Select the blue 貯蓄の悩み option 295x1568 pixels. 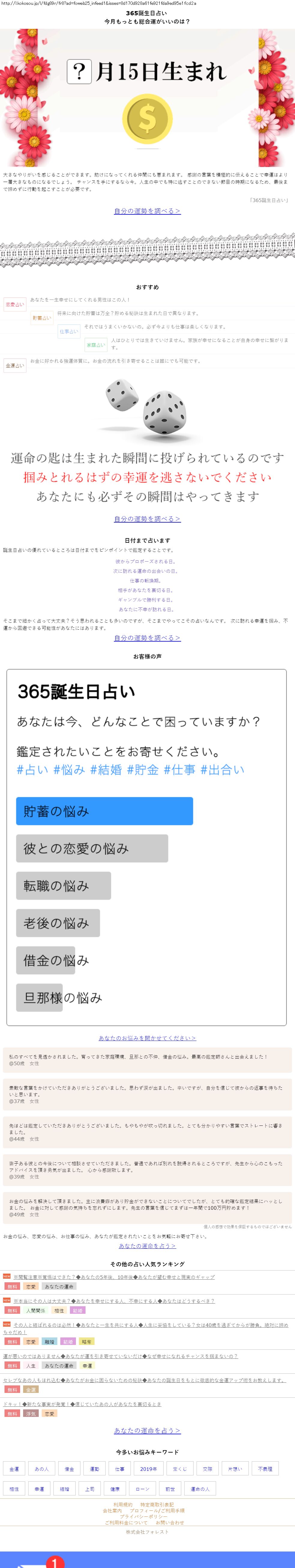pos(104,811)
